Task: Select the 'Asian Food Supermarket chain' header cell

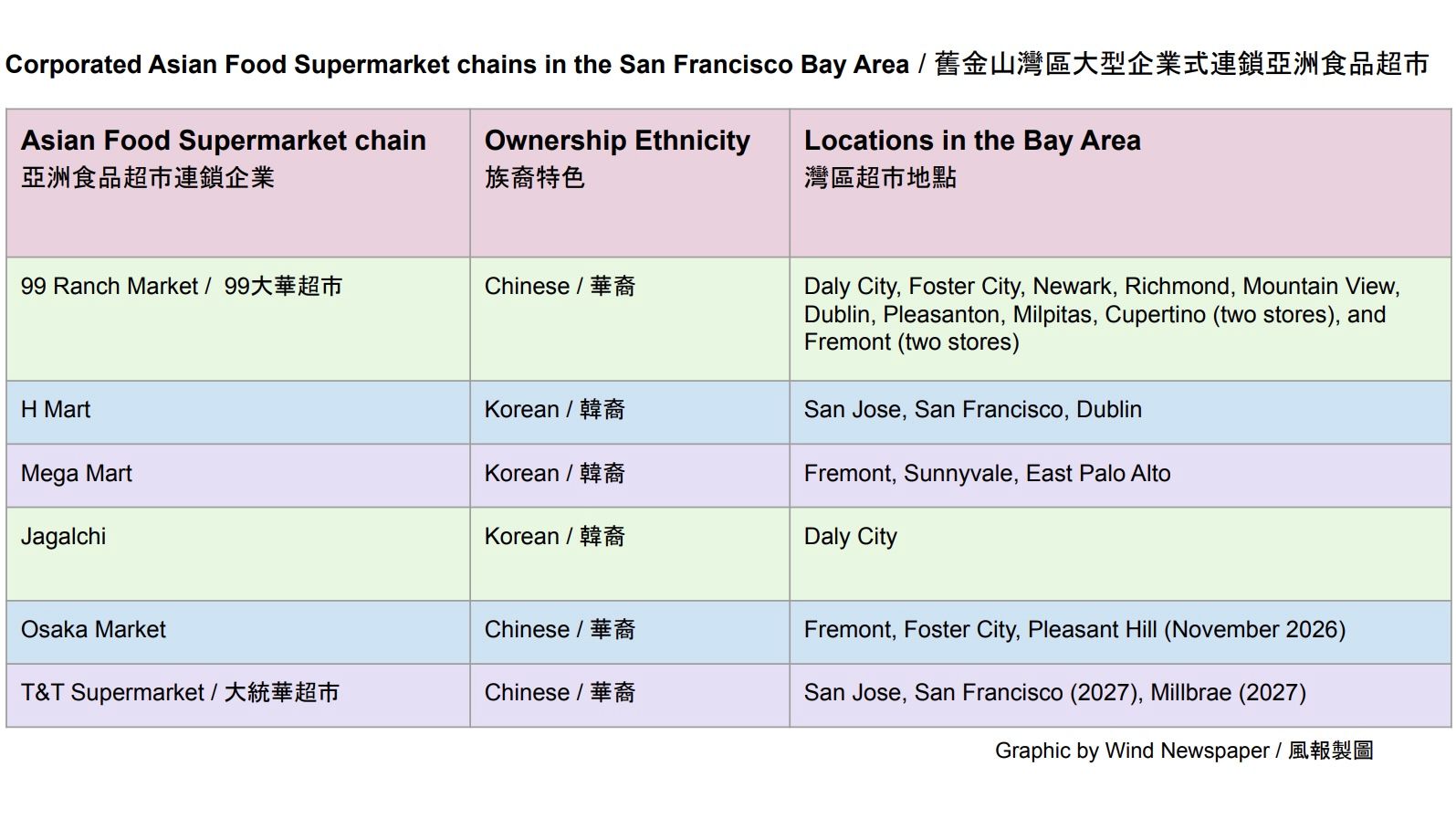Action: 238,183
